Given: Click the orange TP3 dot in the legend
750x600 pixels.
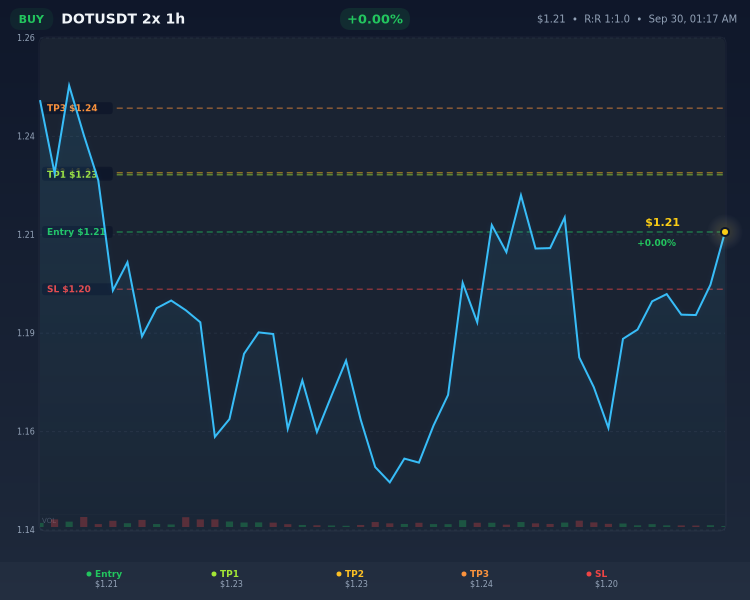Looking at the screenshot, I should (x=463, y=574).
